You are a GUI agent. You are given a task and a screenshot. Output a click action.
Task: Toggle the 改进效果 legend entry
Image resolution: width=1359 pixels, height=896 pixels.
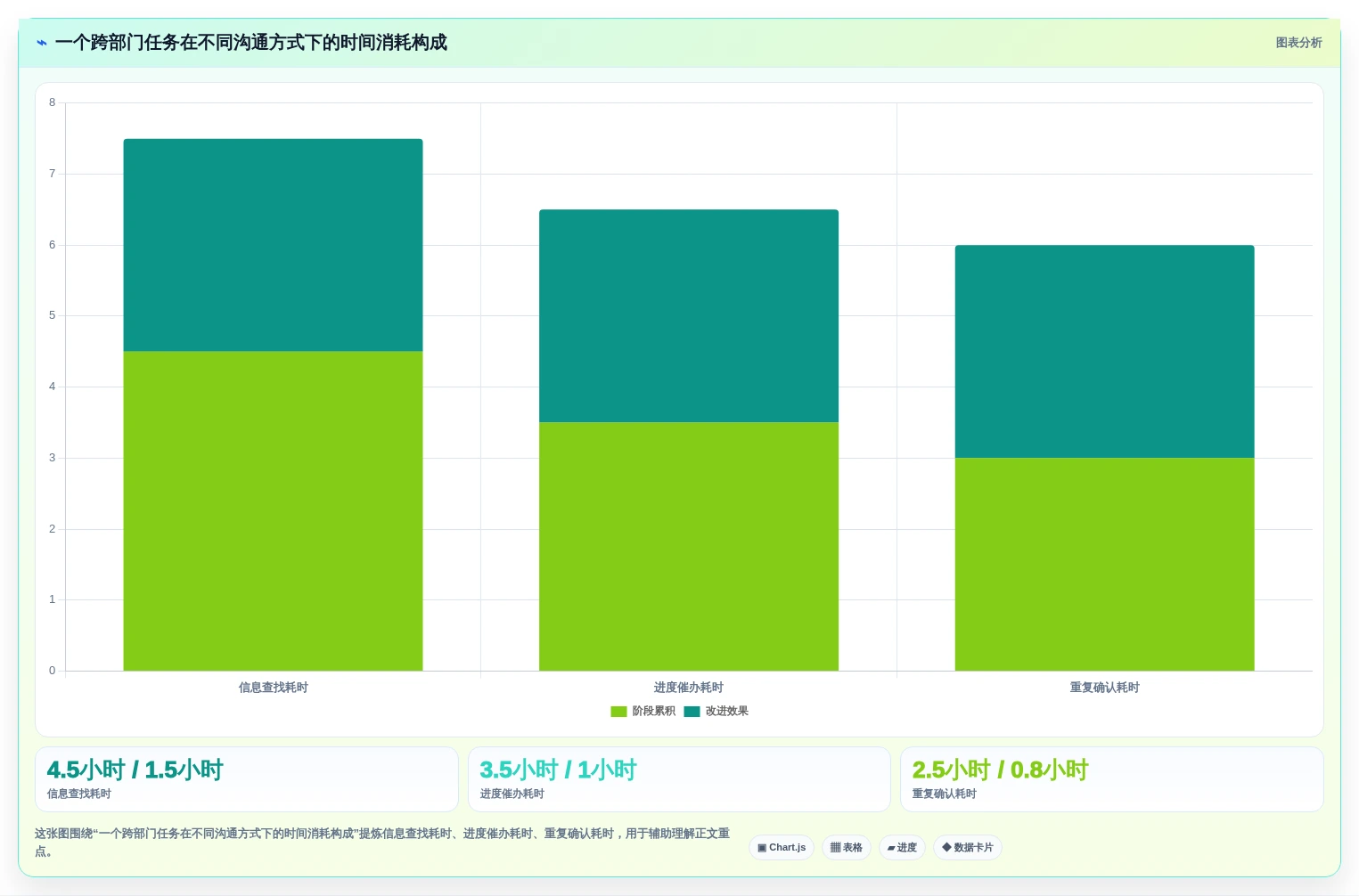(x=716, y=711)
